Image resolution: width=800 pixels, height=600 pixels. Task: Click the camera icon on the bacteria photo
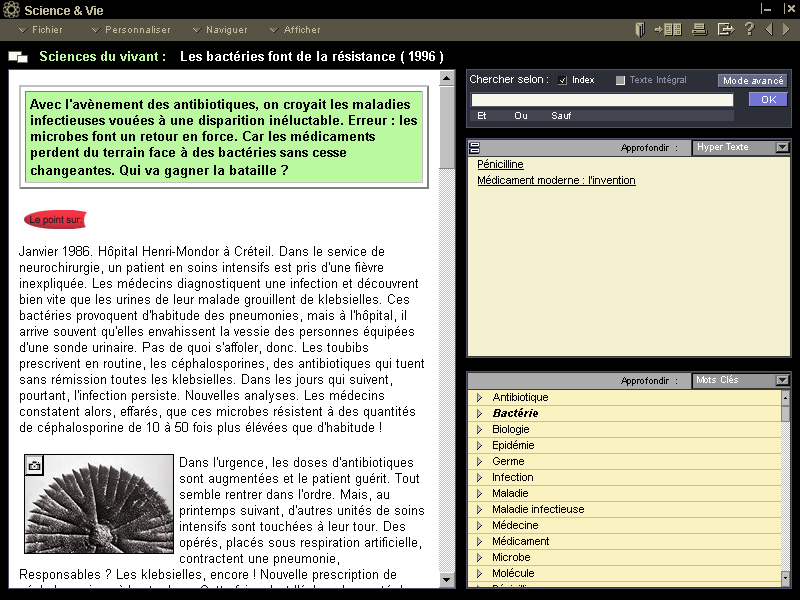pos(34,465)
